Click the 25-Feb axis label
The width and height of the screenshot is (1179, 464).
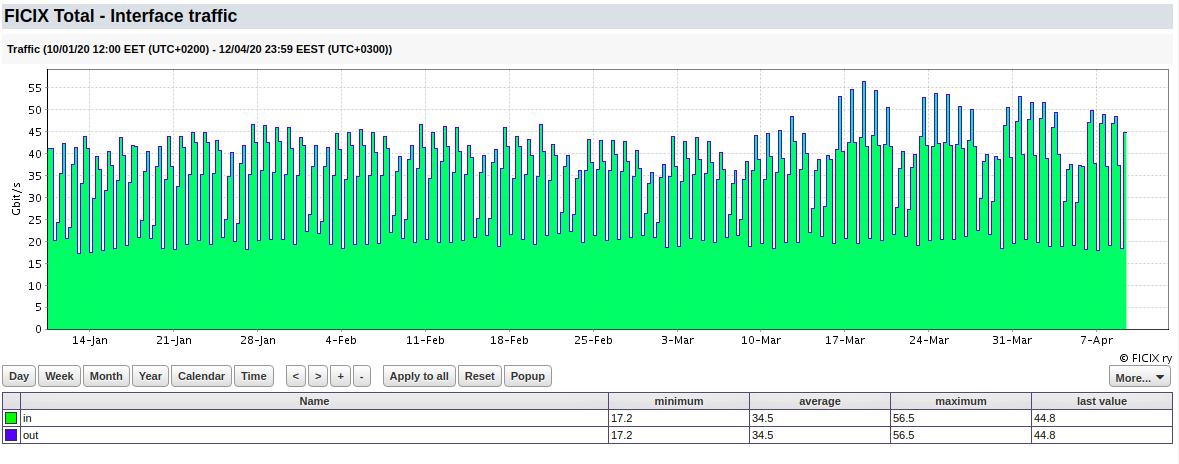click(593, 340)
